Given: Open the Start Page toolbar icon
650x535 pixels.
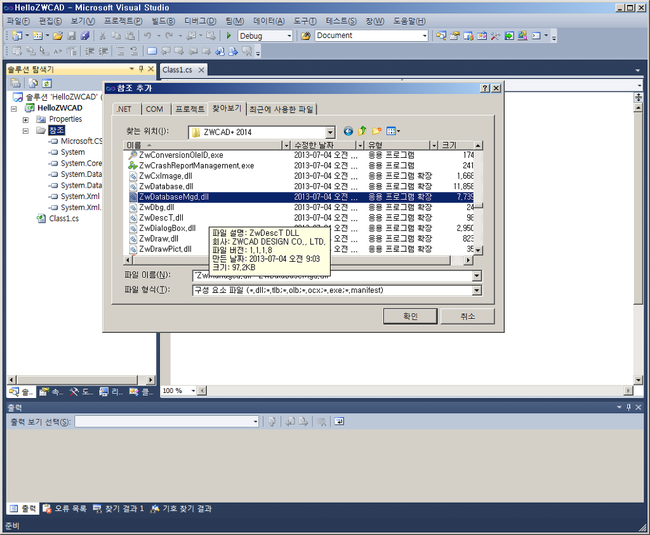Looking at the screenshot, I should click(x=509, y=36).
